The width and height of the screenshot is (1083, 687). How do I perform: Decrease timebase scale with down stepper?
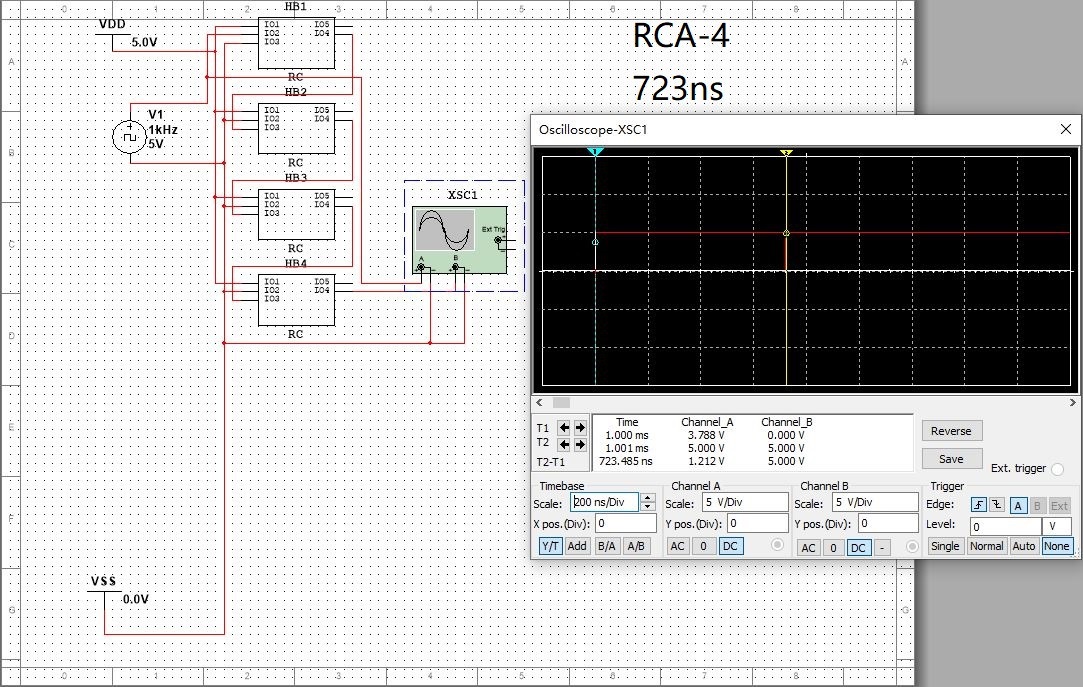click(x=648, y=507)
